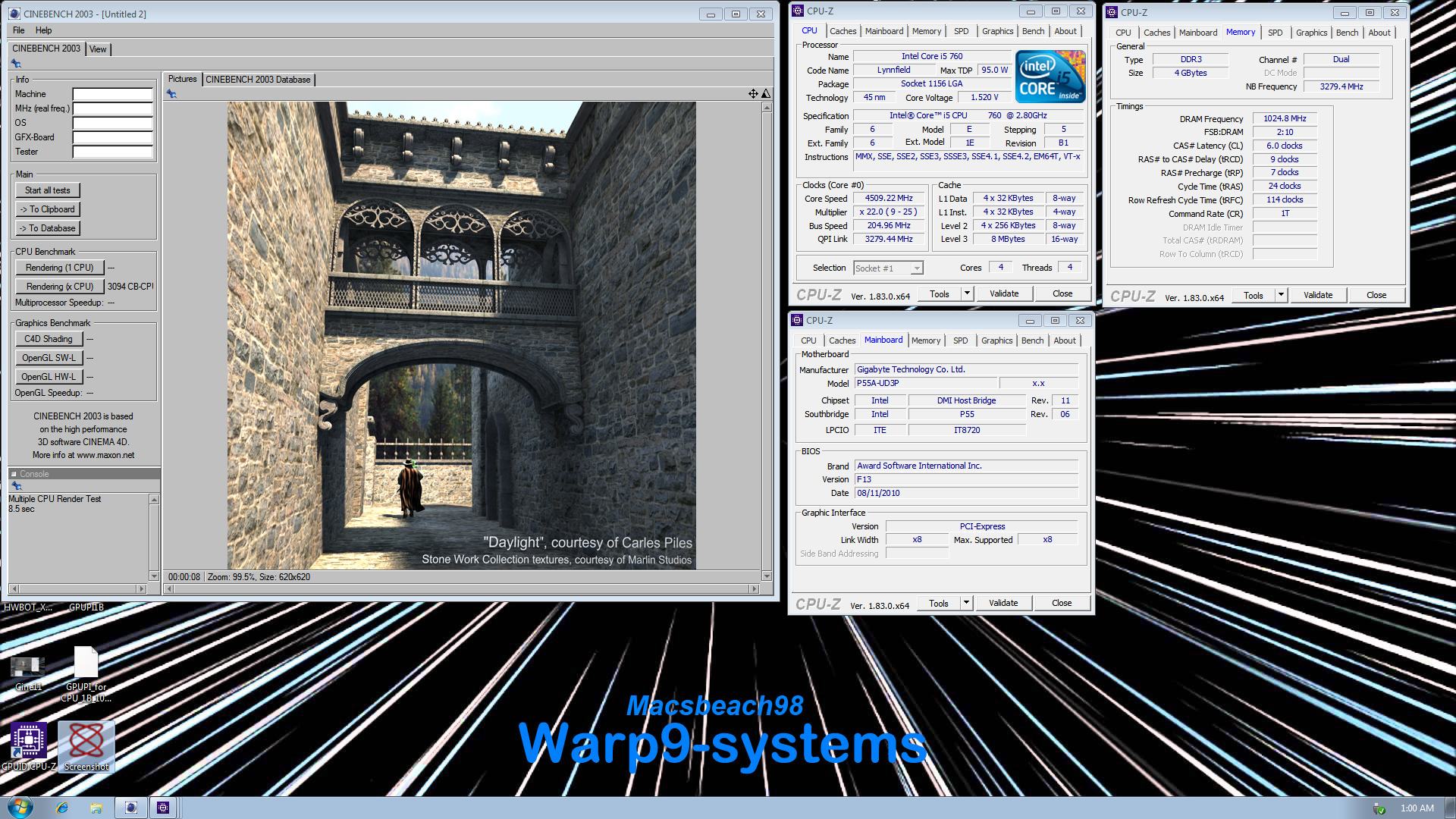Click Tools button in CPU-Z CPU window

tap(940, 293)
